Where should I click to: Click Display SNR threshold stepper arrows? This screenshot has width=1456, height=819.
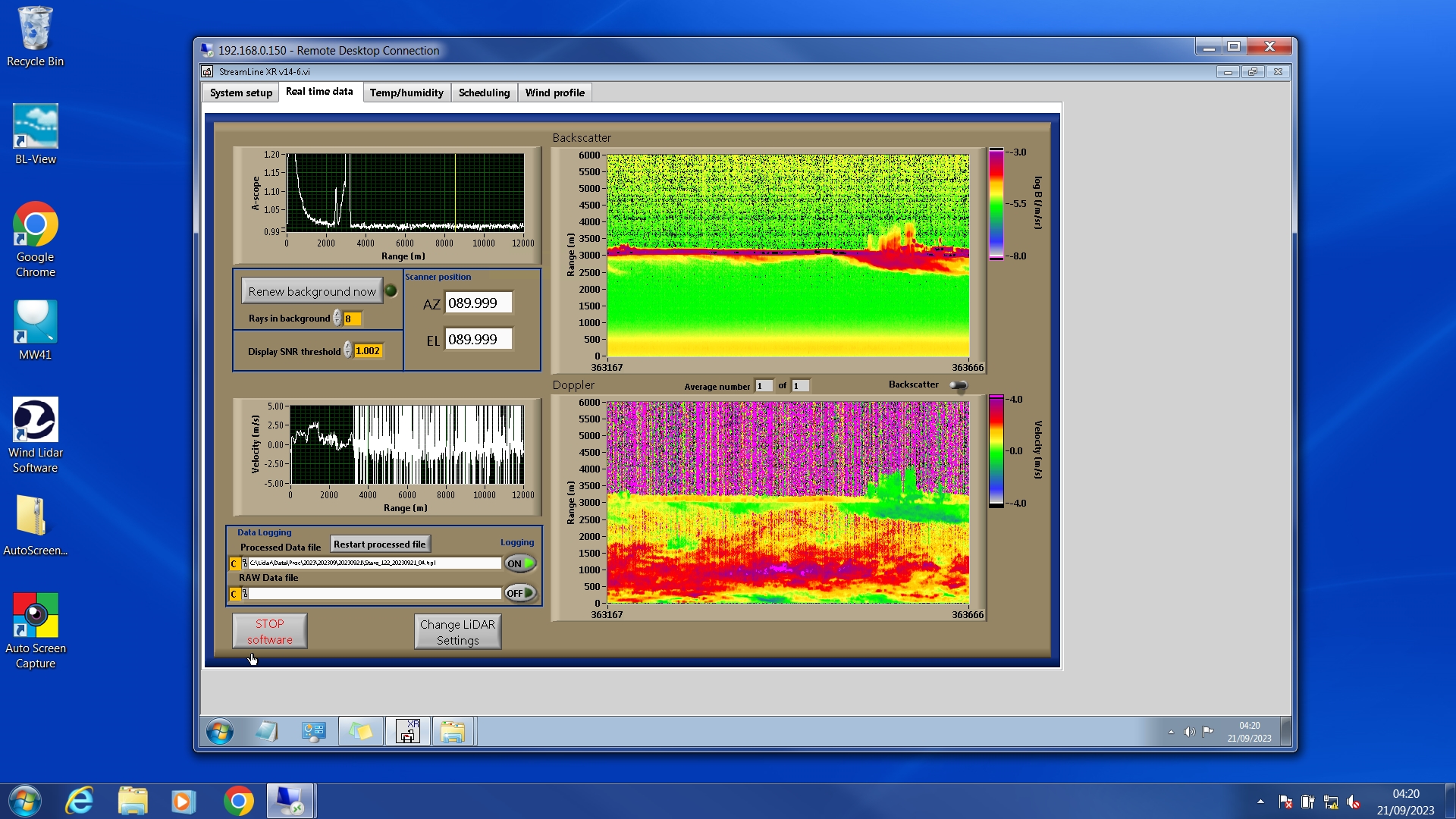(347, 350)
